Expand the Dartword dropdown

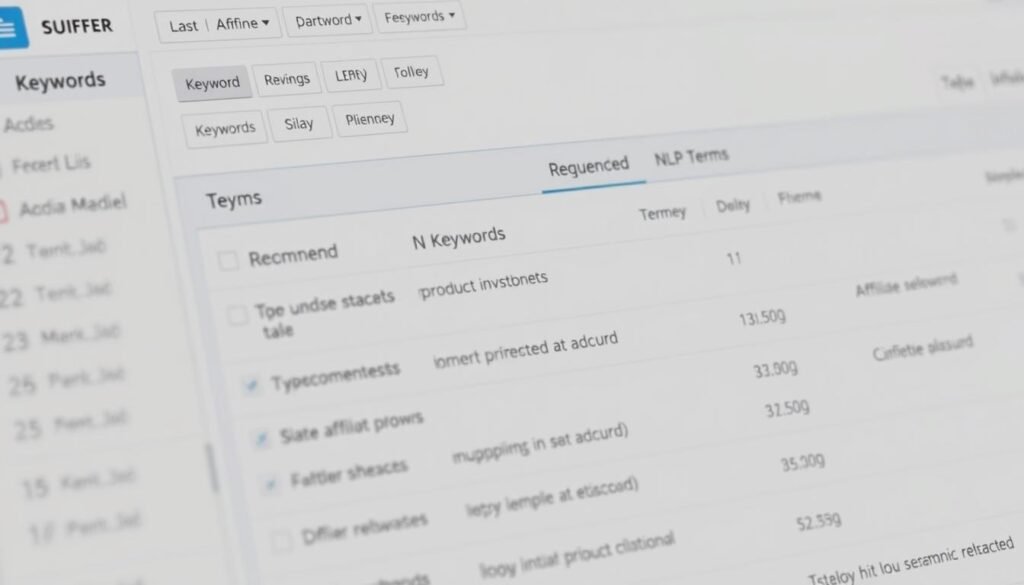pos(328,20)
